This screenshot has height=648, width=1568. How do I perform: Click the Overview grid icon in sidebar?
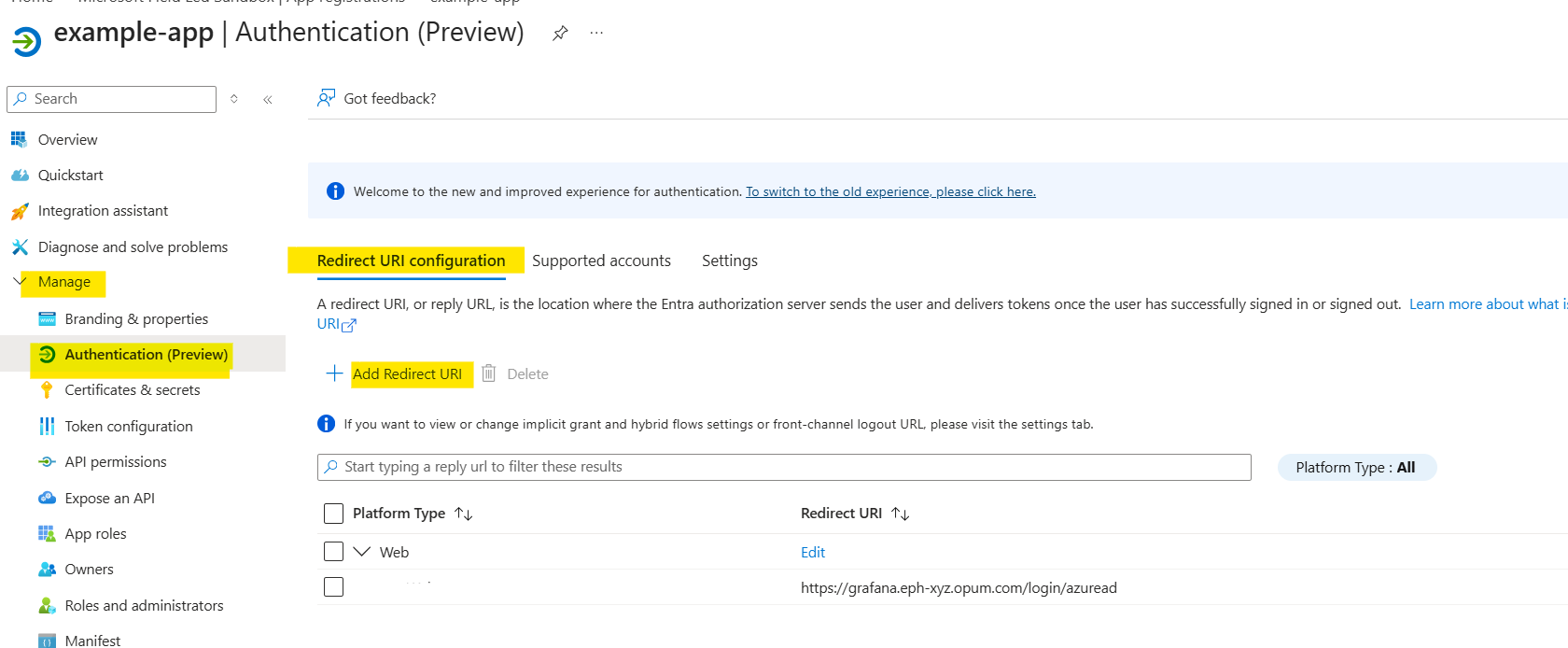(x=19, y=139)
